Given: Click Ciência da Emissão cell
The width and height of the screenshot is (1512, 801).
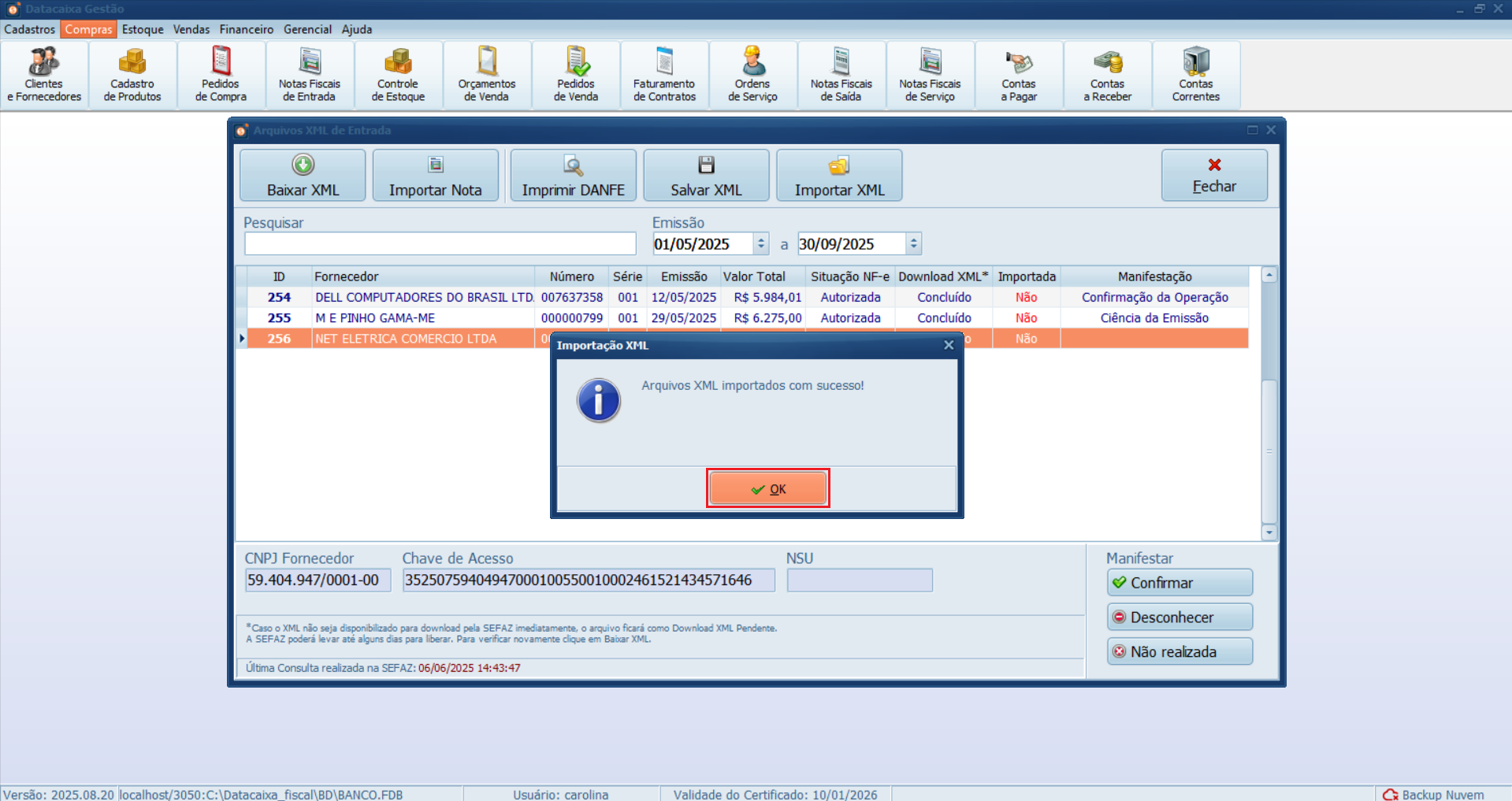Looking at the screenshot, I should tap(1154, 318).
